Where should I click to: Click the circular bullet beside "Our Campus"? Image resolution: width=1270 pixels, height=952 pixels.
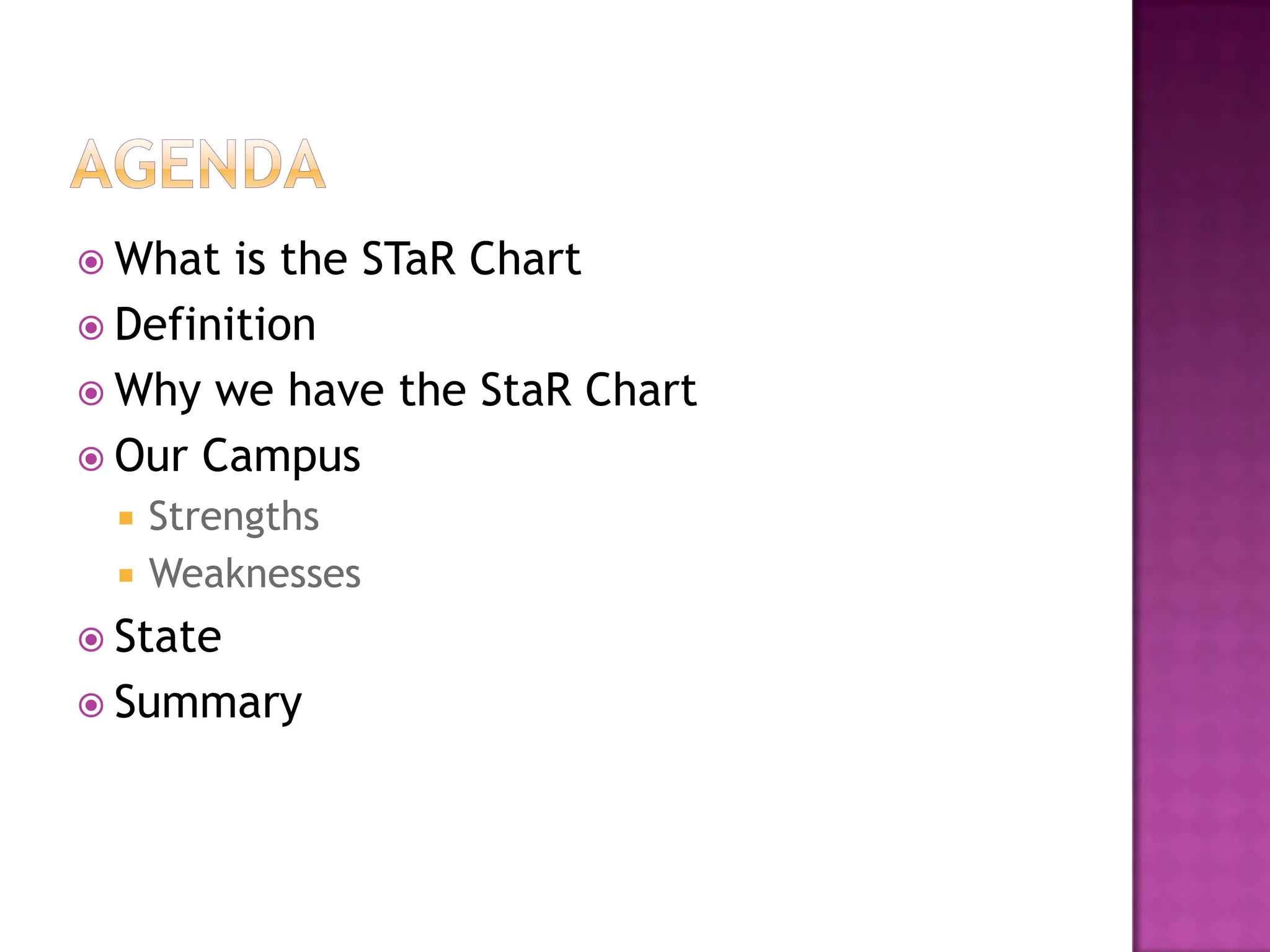(x=91, y=459)
